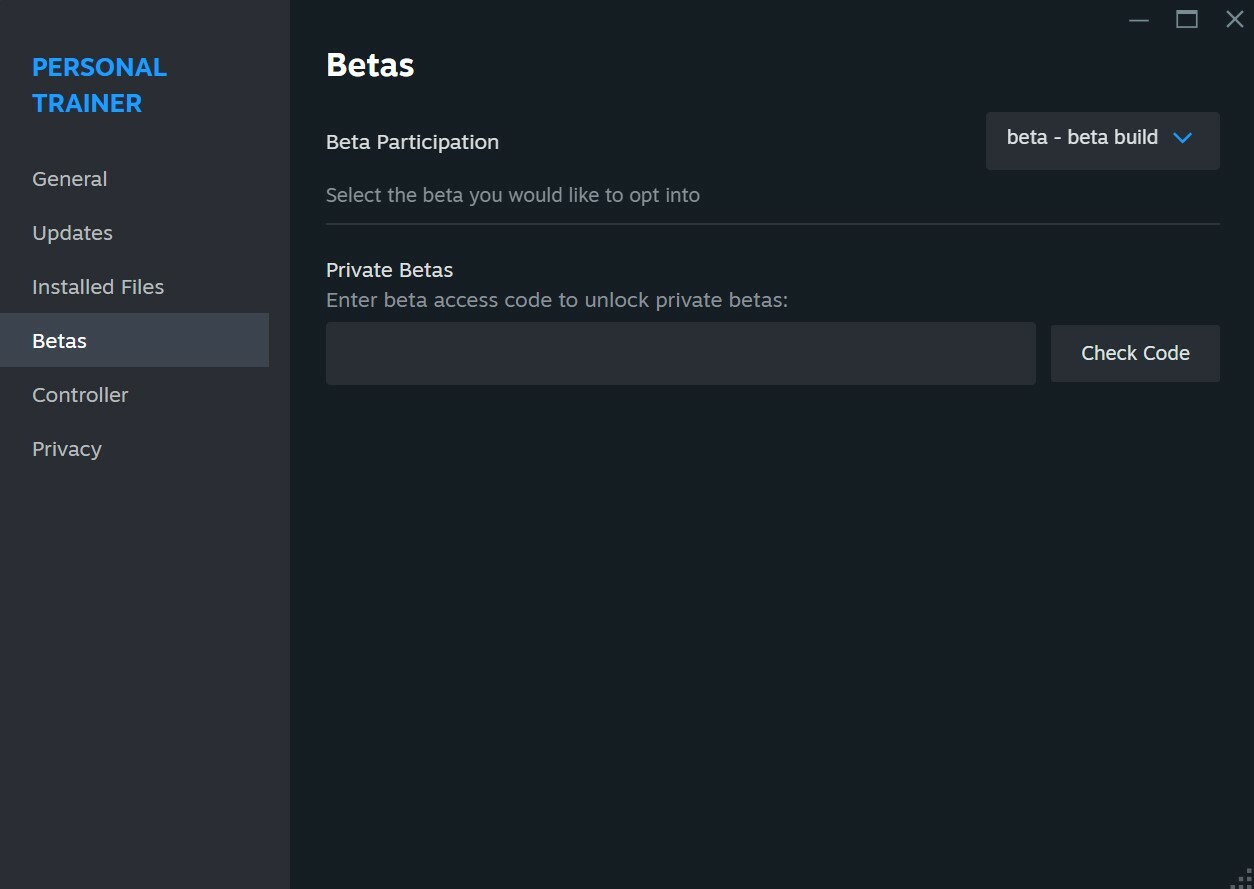Switch to the Privacy tab

click(x=134, y=449)
